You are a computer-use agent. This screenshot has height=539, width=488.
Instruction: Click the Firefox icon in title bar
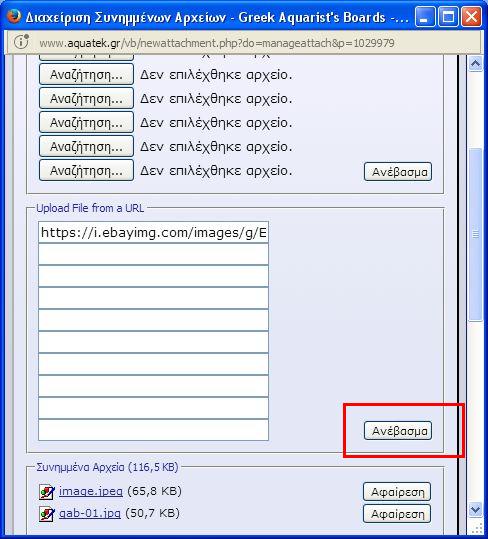point(14,16)
